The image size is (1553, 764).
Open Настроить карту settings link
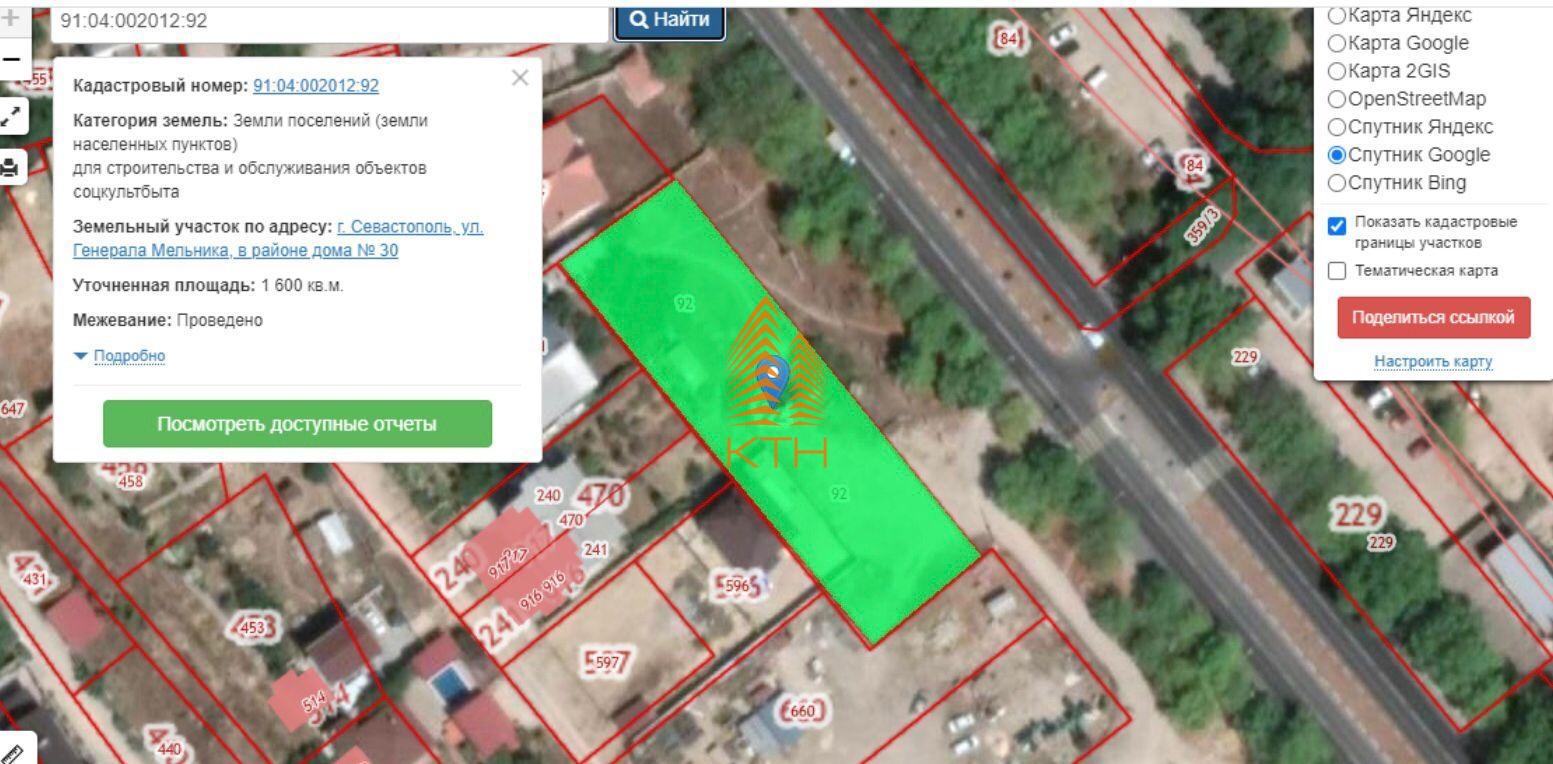(1433, 361)
